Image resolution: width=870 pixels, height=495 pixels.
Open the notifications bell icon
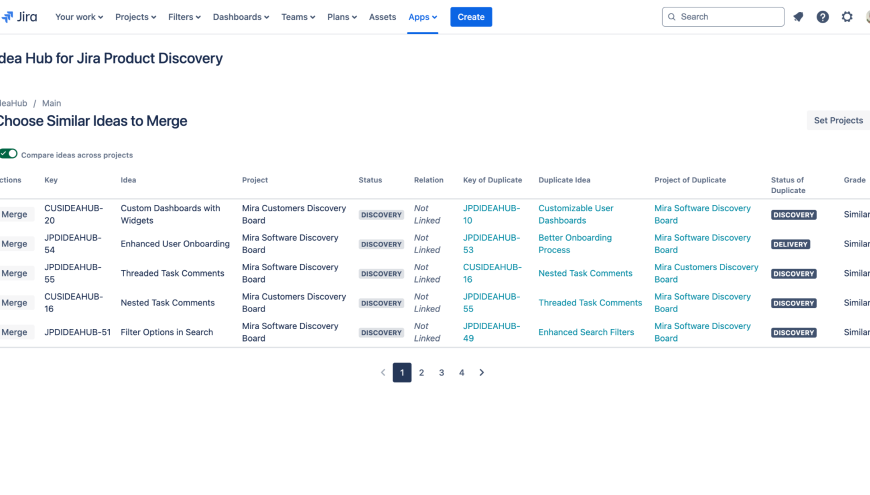click(798, 17)
